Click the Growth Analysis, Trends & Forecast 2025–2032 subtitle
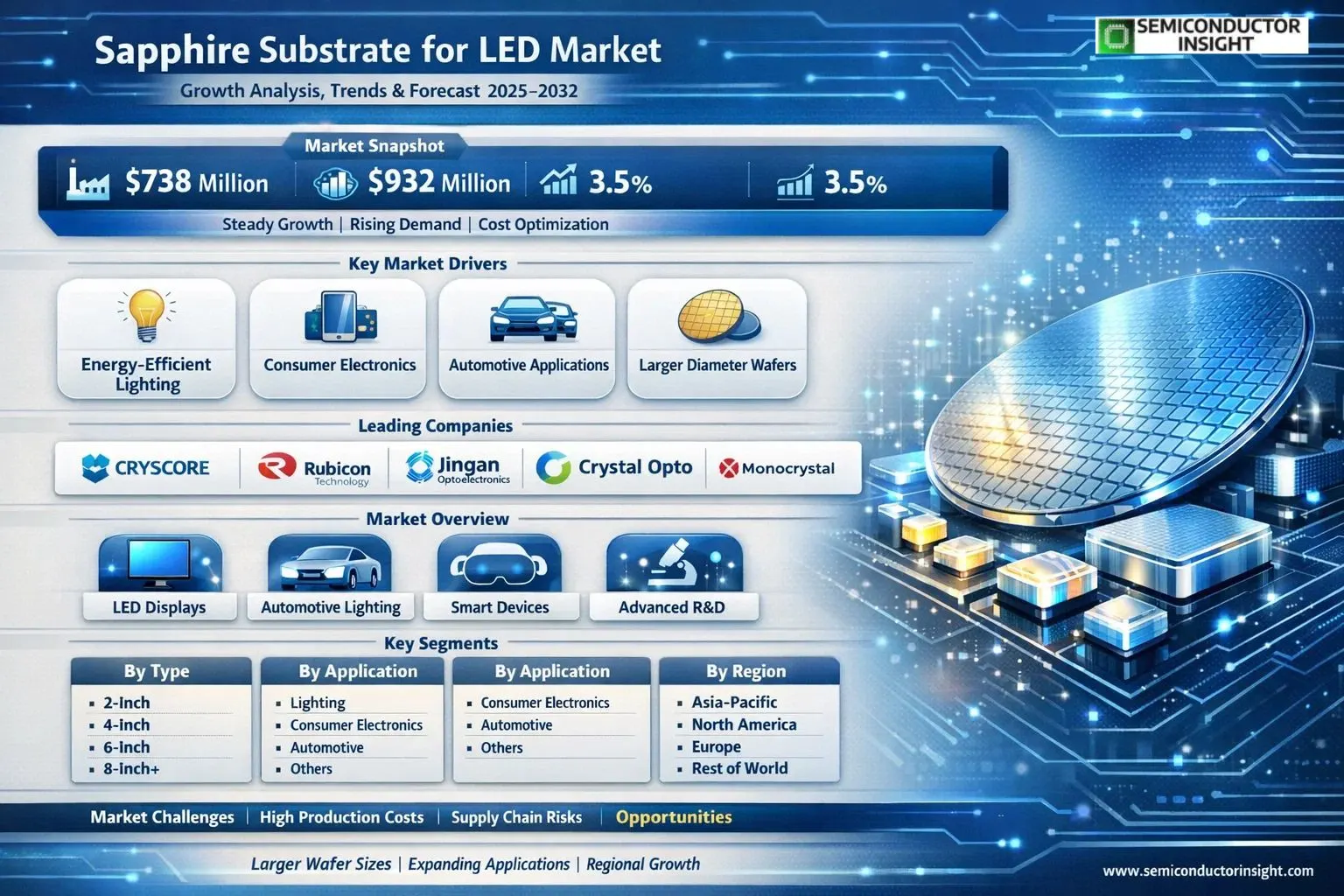Image resolution: width=1344 pixels, height=896 pixels. [x=379, y=91]
